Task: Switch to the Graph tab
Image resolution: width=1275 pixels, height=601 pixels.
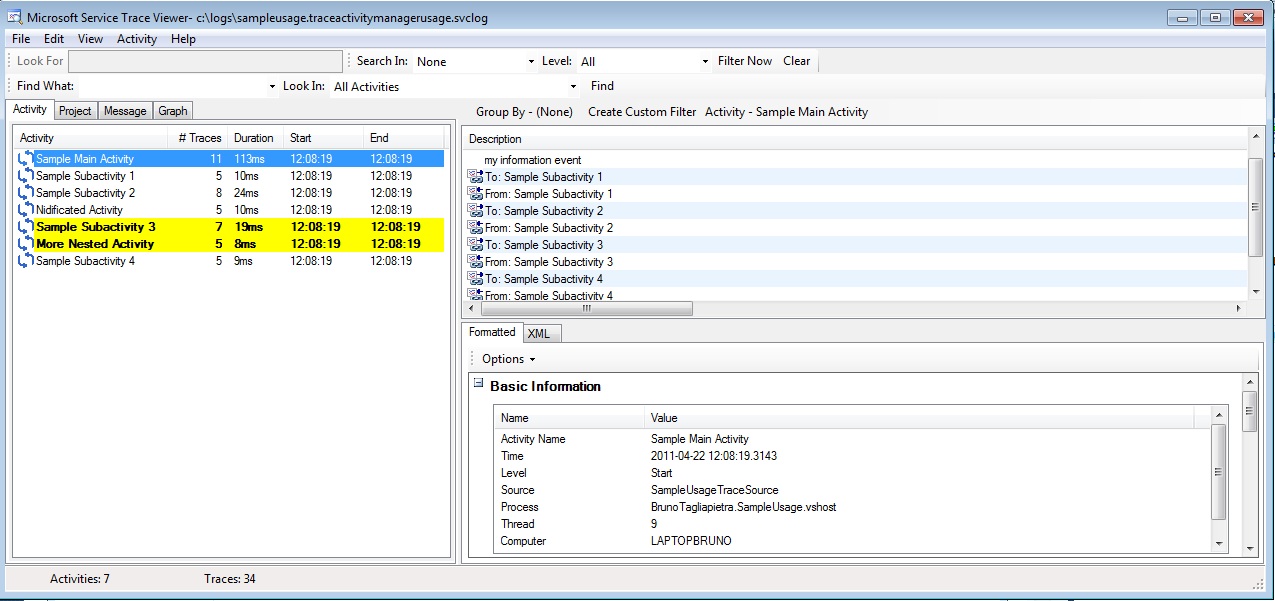Action: [x=173, y=111]
